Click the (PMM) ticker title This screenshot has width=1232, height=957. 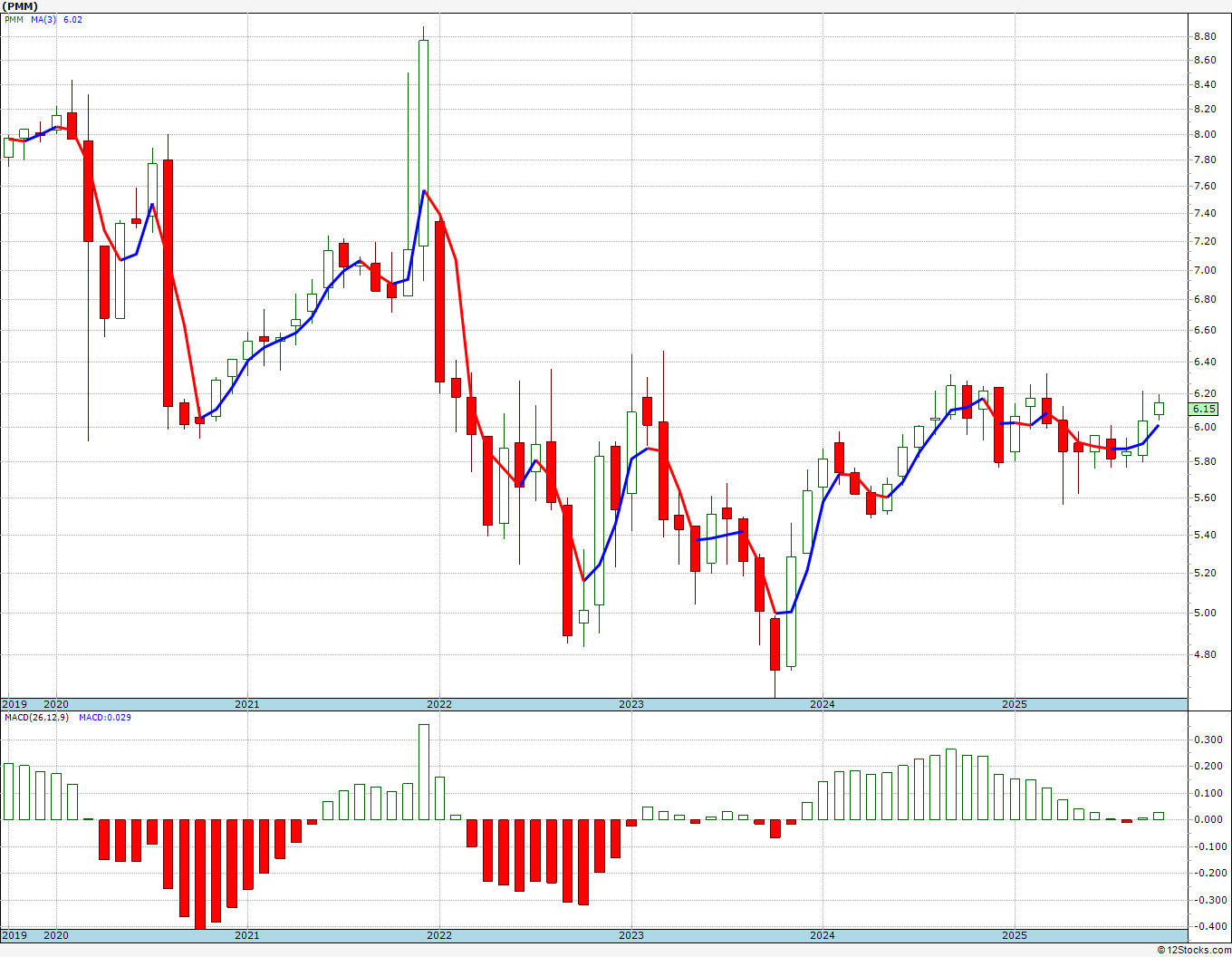20,5
